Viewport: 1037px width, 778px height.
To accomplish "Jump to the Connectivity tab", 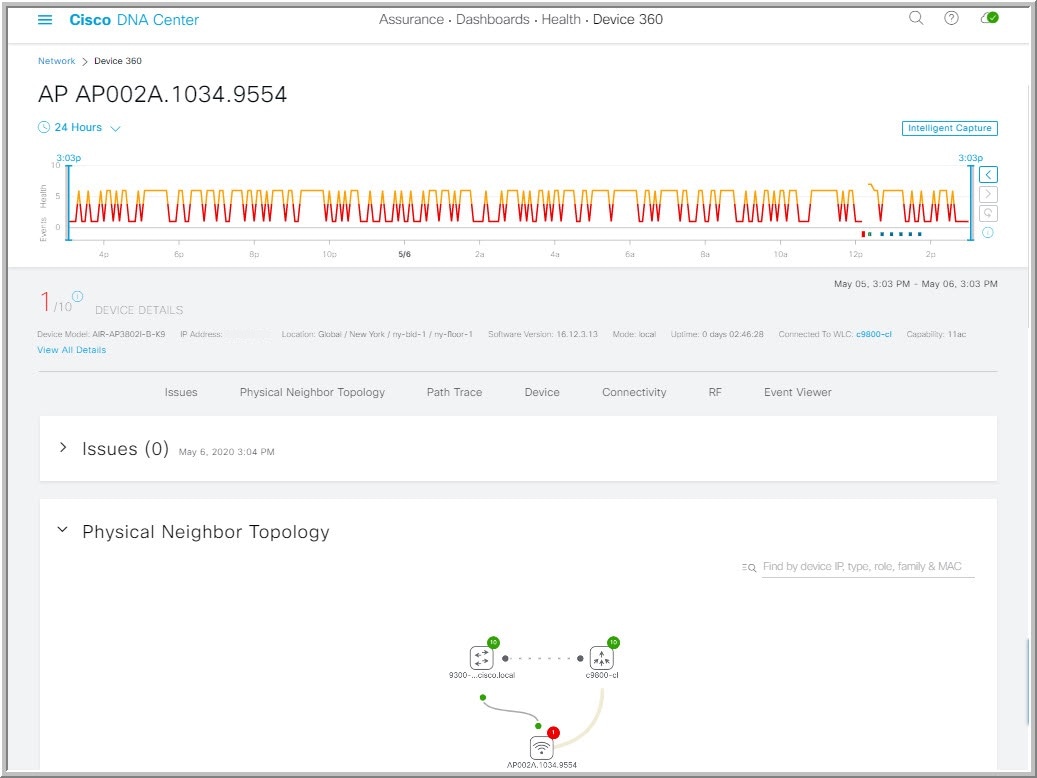I will (x=634, y=392).
